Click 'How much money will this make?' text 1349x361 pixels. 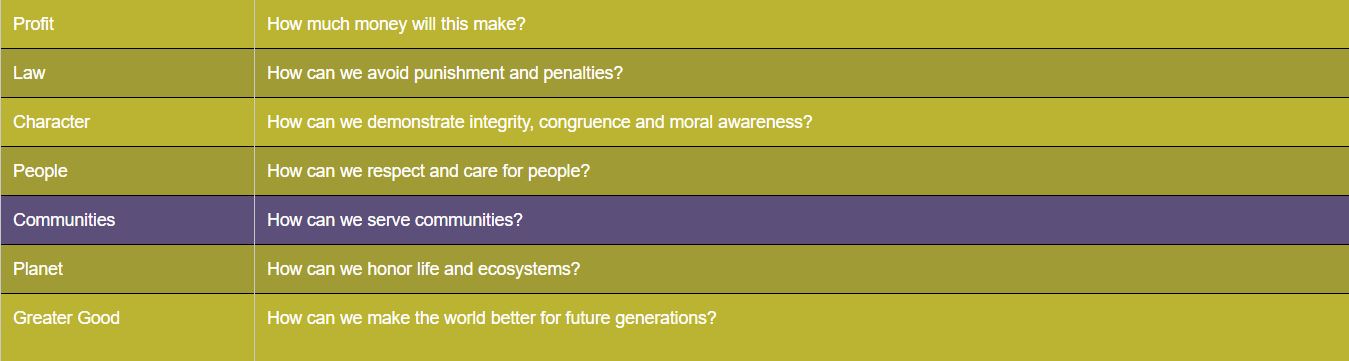coord(396,24)
